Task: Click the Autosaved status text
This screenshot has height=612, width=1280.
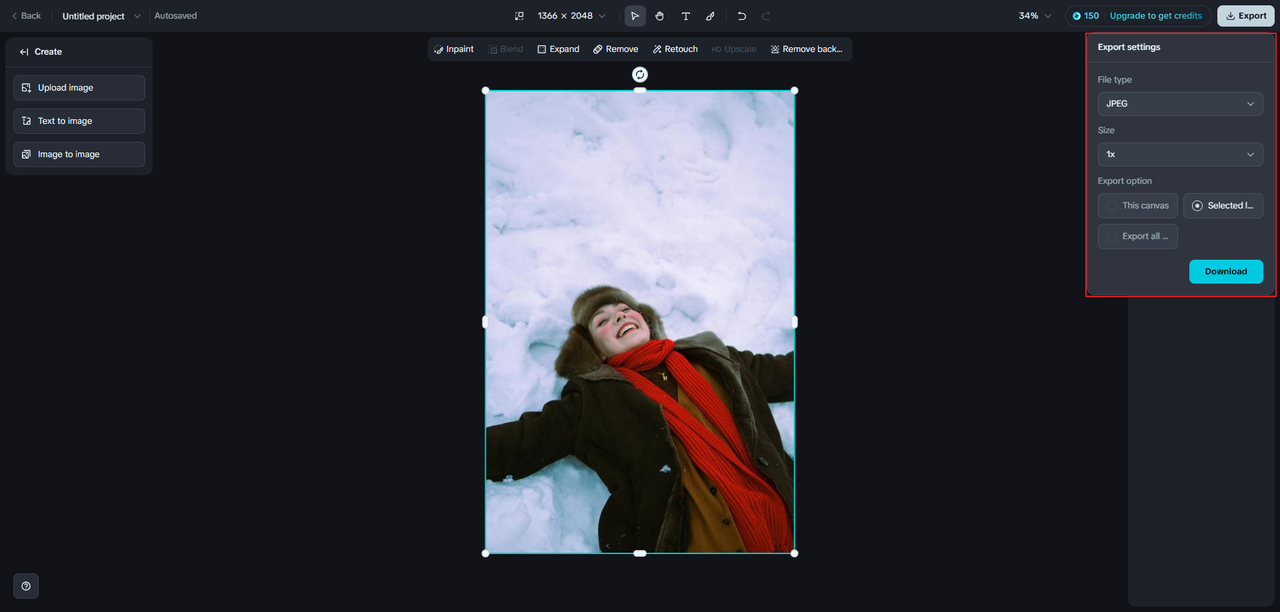Action: (176, 16)
